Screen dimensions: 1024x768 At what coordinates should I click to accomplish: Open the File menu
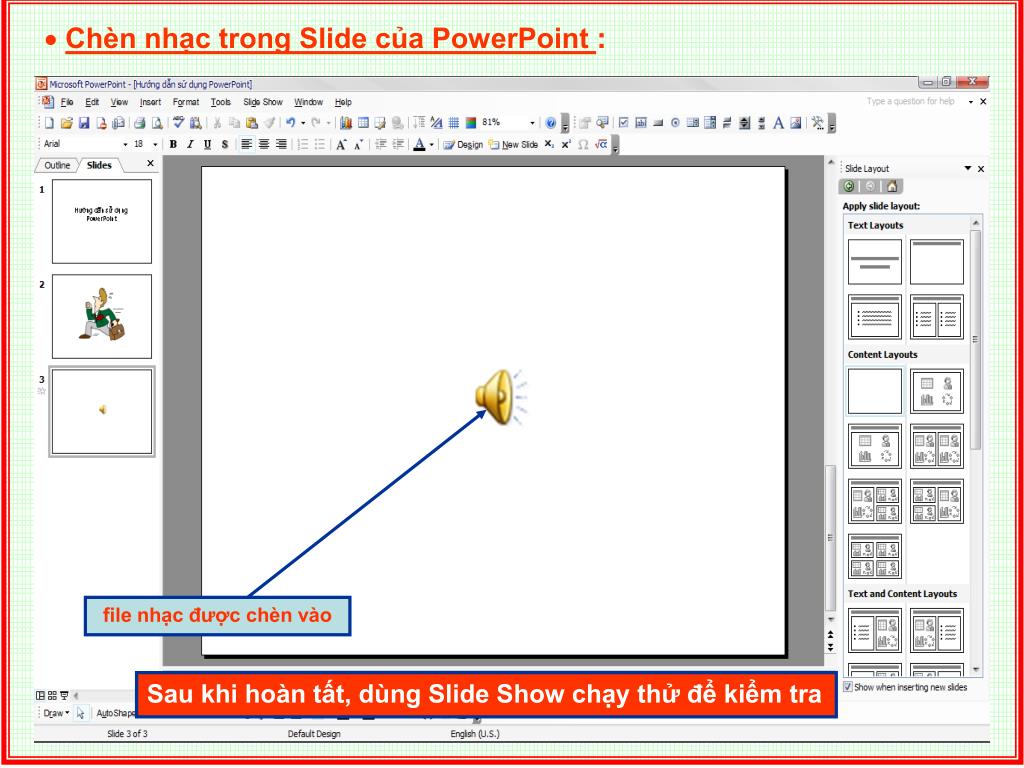coord(67,102)
